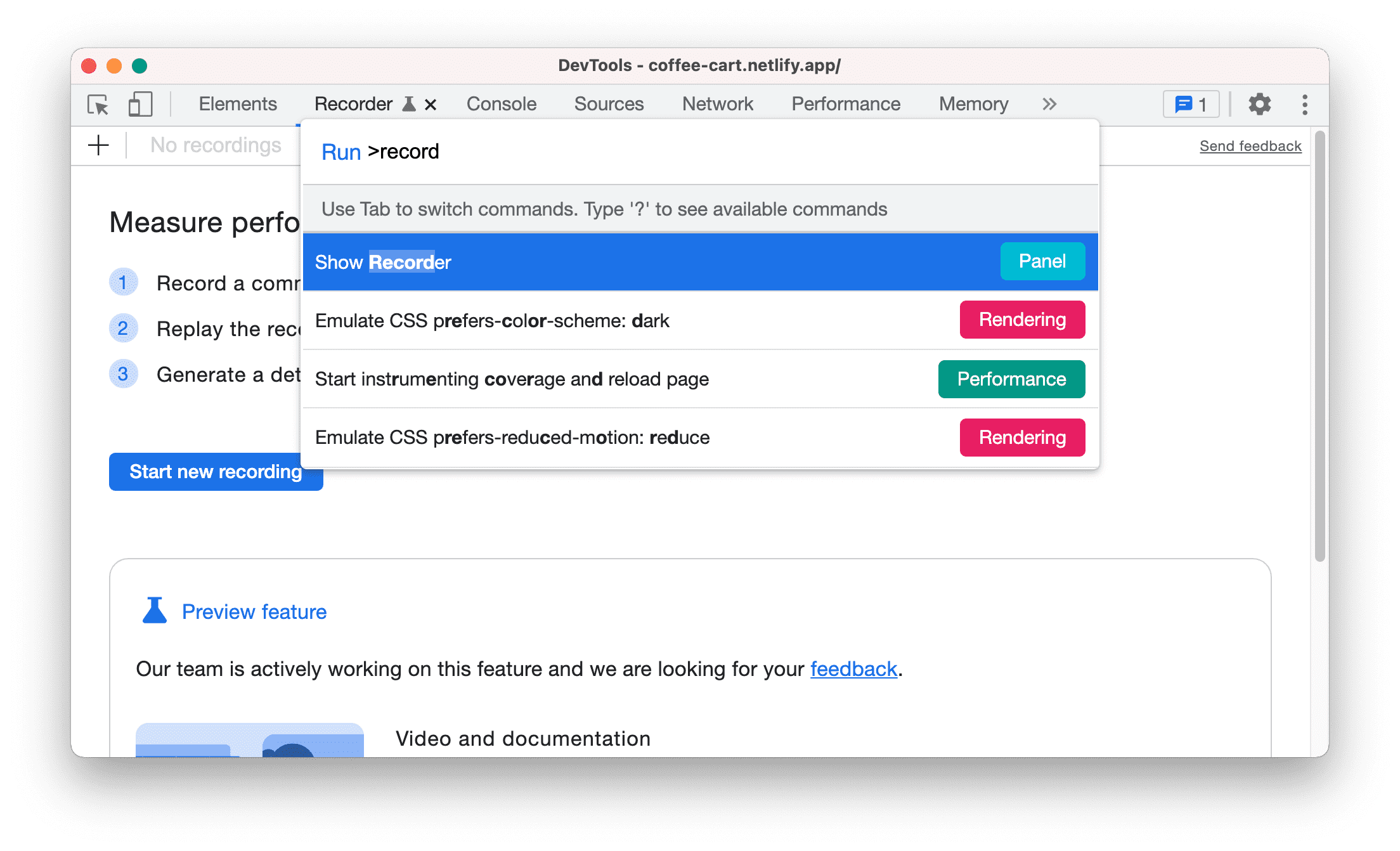Click Send feedback link top right

click(1252, 146)
